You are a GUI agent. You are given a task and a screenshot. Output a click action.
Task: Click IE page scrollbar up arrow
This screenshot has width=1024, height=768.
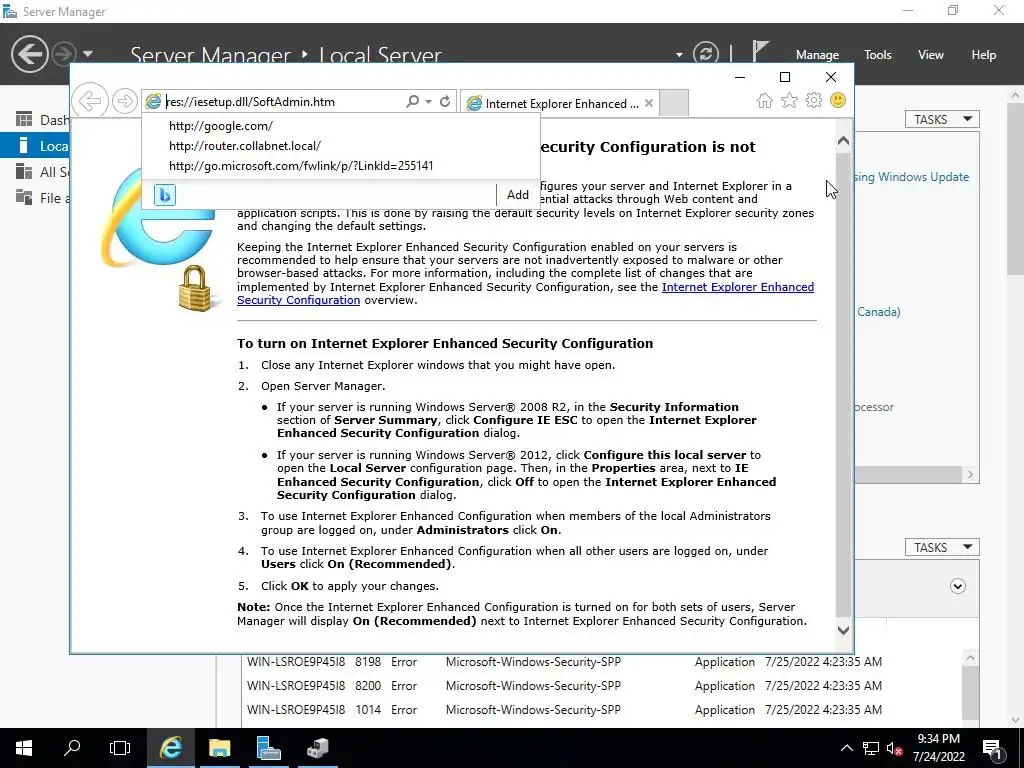pyautogui.click(x=843, y=141)
